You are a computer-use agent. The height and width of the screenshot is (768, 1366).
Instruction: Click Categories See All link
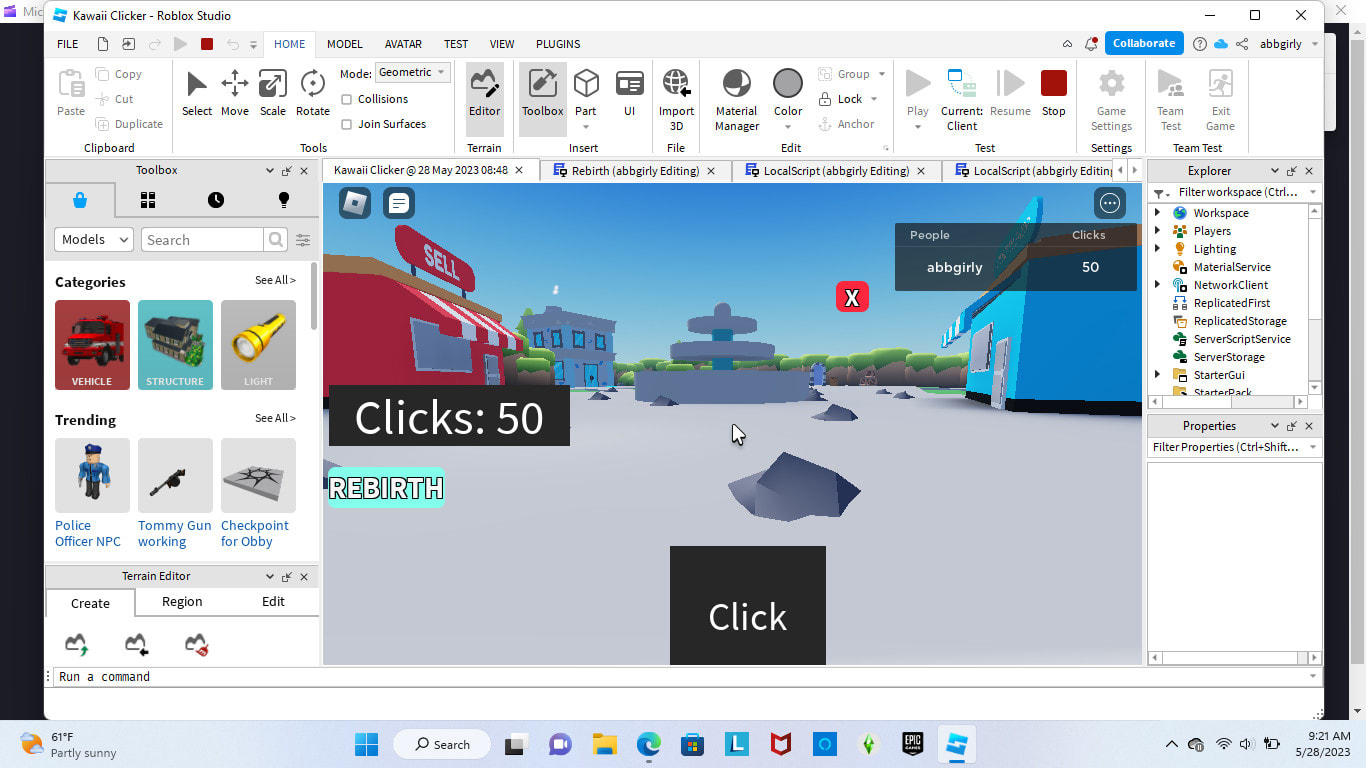(x=275, y=280)
